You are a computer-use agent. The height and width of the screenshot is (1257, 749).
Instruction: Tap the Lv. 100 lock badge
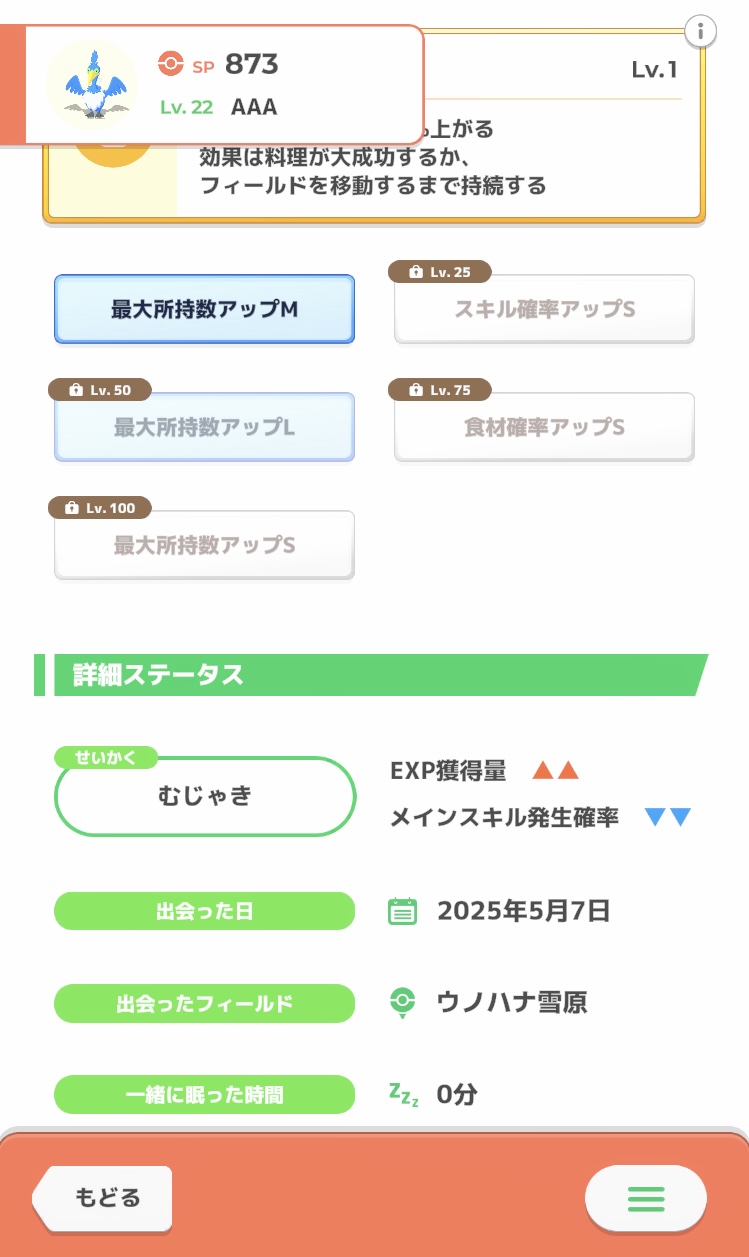click(100, 508)
